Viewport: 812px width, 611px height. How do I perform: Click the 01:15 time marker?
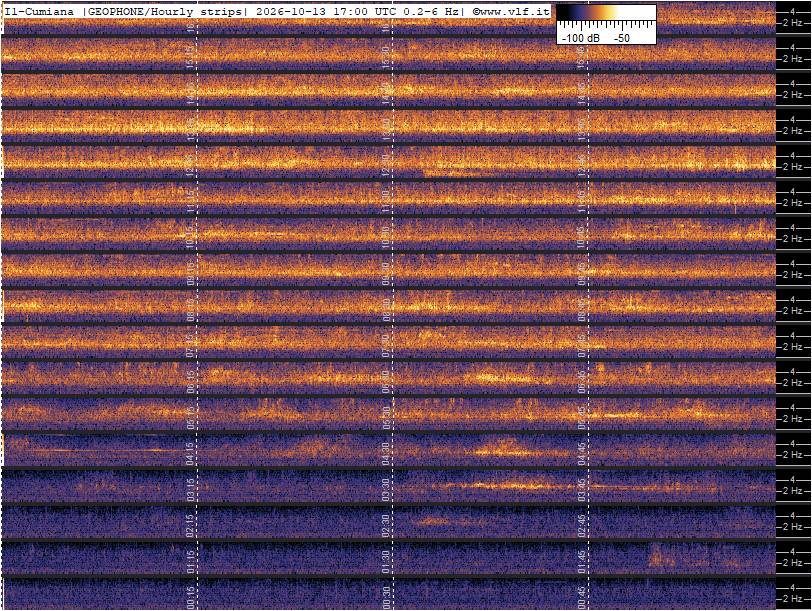point(191,562)
